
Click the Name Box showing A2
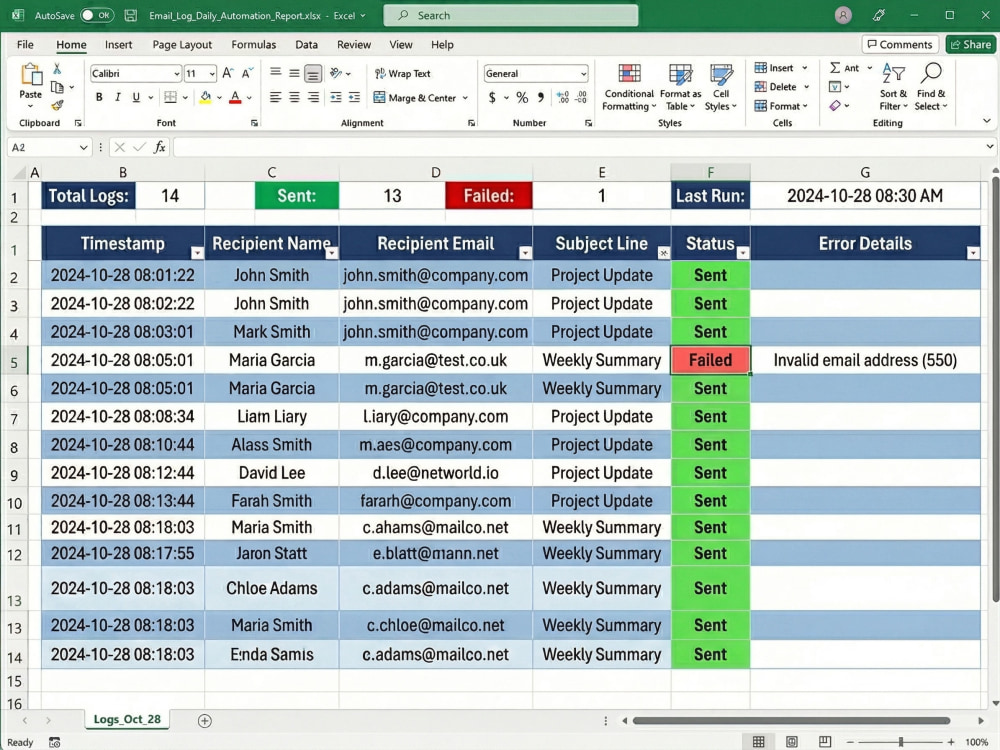[49, 147]
